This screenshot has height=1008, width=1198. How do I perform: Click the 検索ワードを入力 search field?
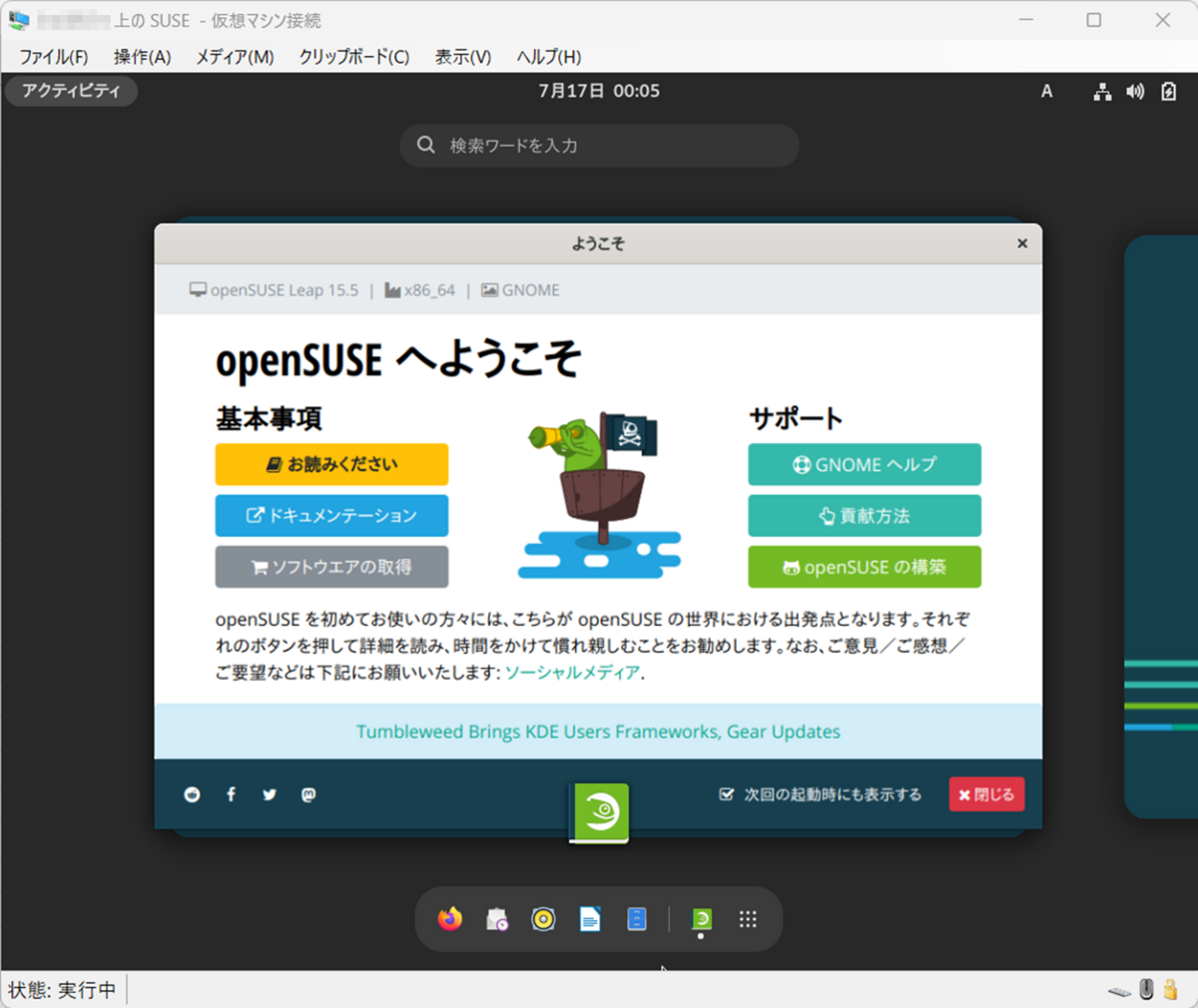(x=599, y=145)
